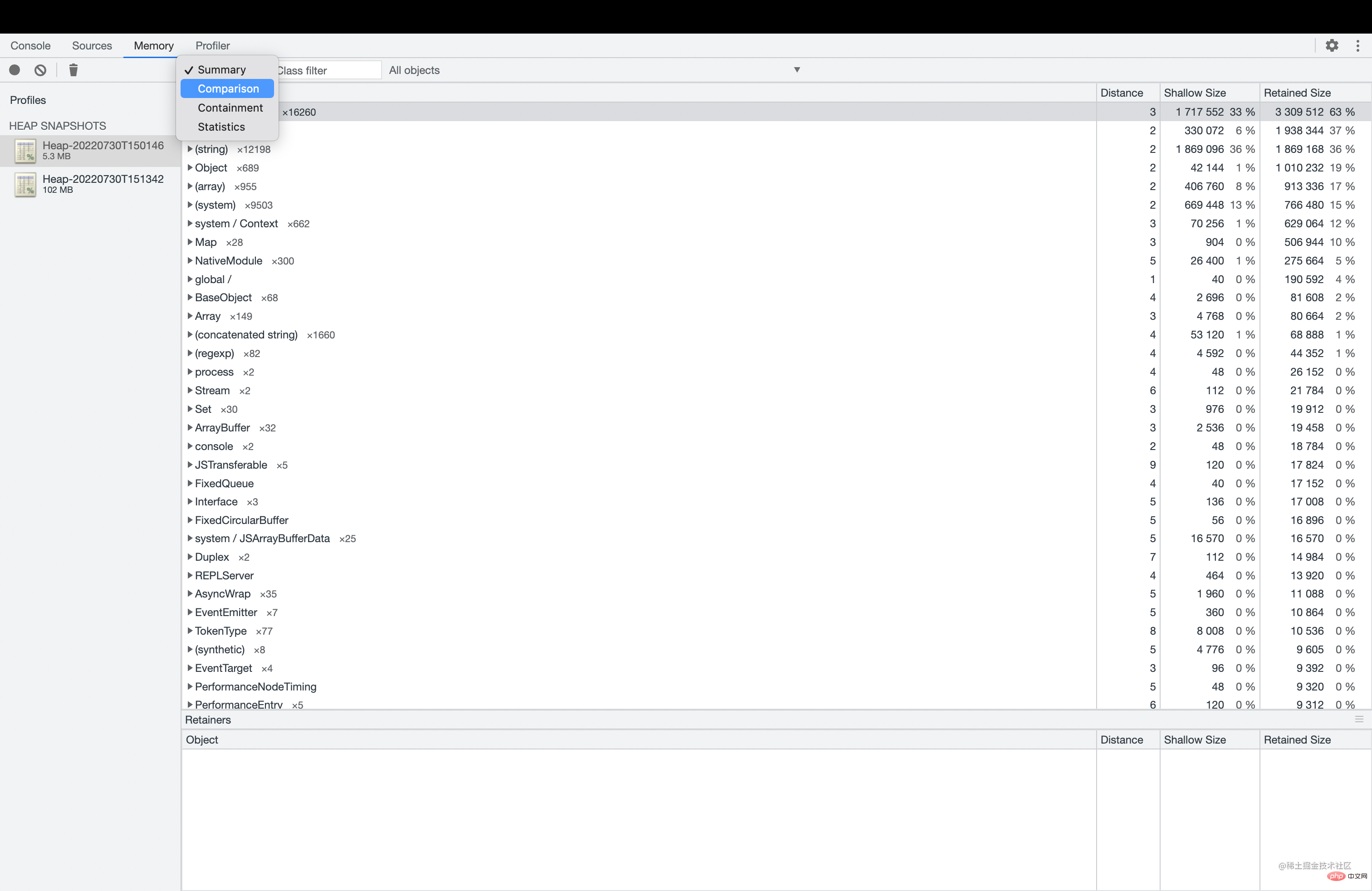Click retained size 1 938 344 value
Image resolution: width=1372 pixels, height=891 pixels.
click(1299, 131)
